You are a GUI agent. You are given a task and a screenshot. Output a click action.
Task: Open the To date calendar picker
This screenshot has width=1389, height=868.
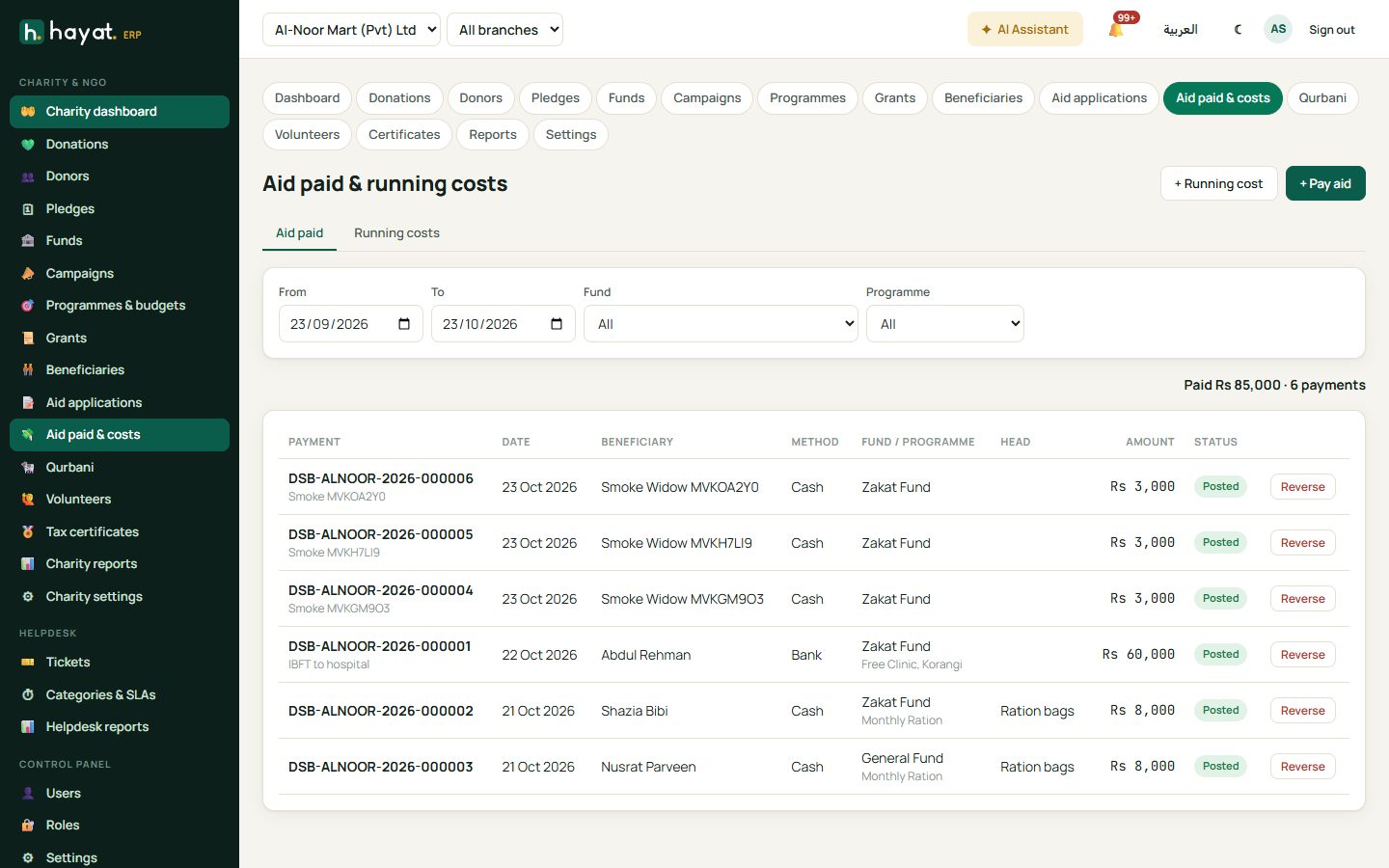[557, 324]
